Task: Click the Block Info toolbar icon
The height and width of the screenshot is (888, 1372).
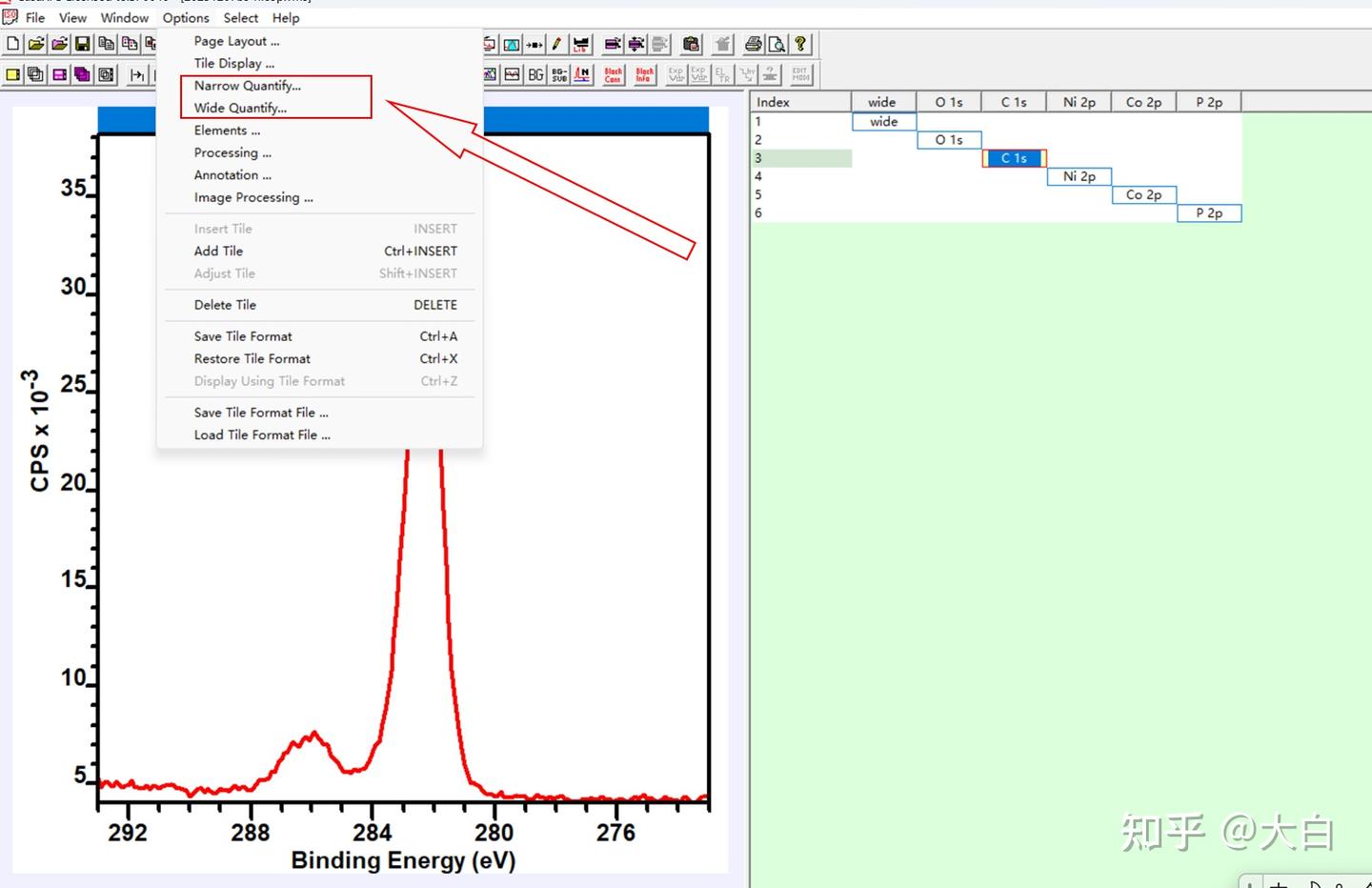Action: click(645, 74)
